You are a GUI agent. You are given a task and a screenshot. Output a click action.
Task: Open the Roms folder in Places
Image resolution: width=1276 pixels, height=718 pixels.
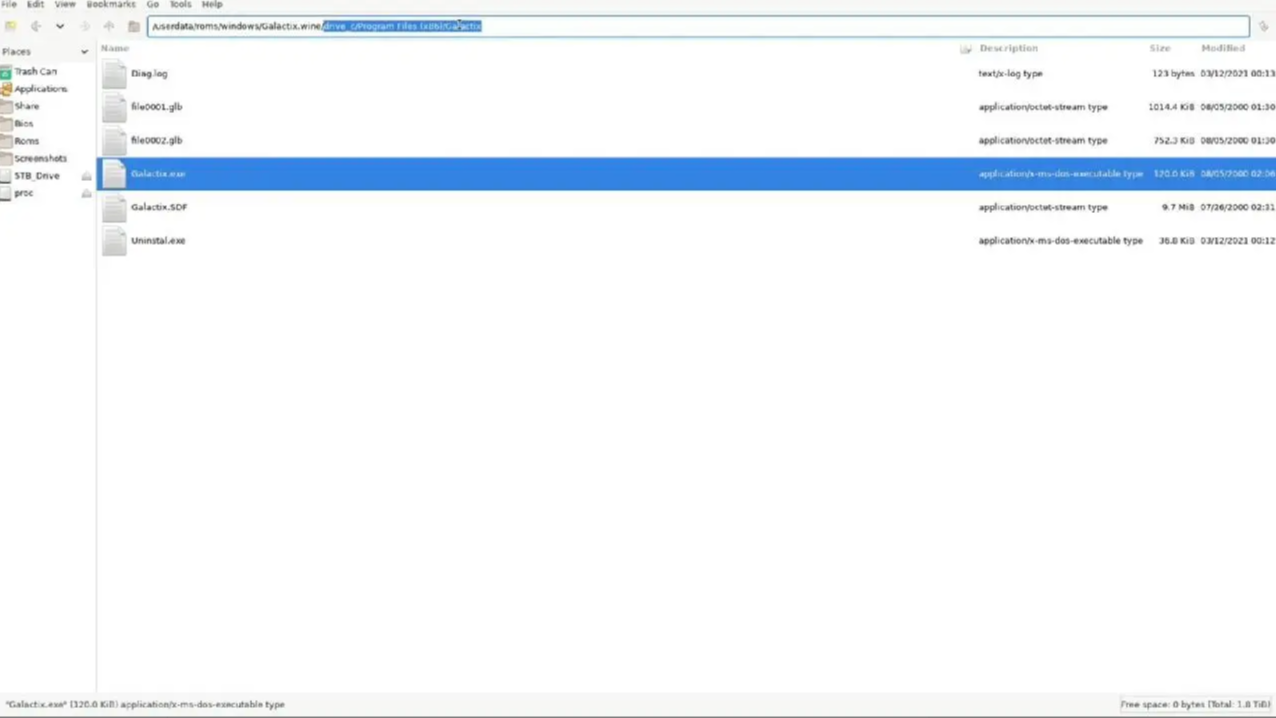click(27, 141)
